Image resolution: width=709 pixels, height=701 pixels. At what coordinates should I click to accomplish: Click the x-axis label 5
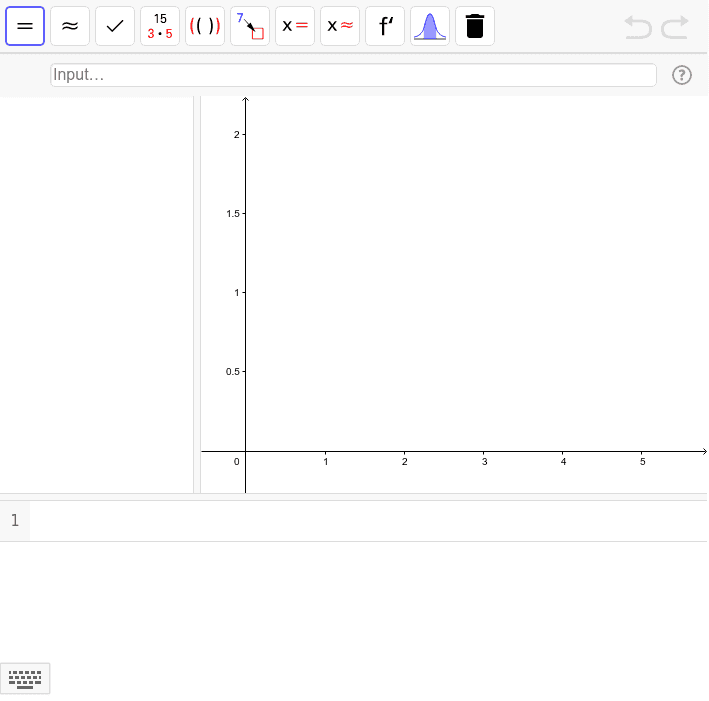point(643,462)
